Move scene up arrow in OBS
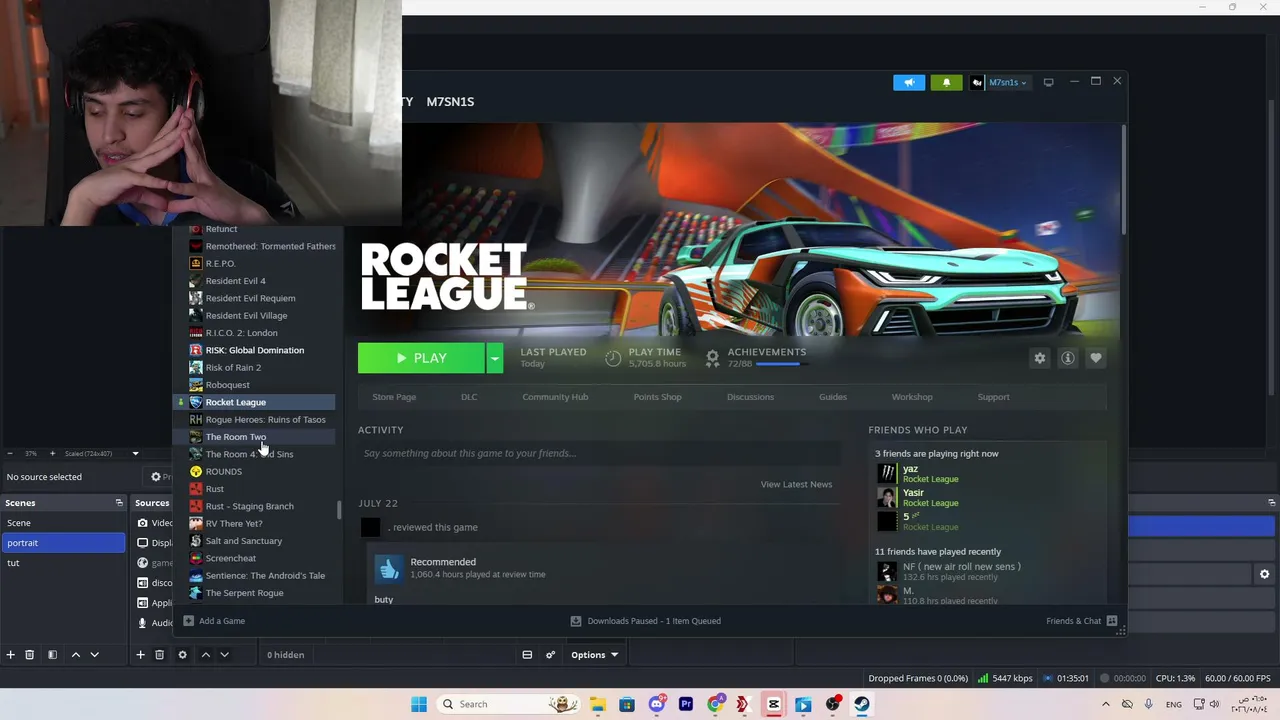 75,655
